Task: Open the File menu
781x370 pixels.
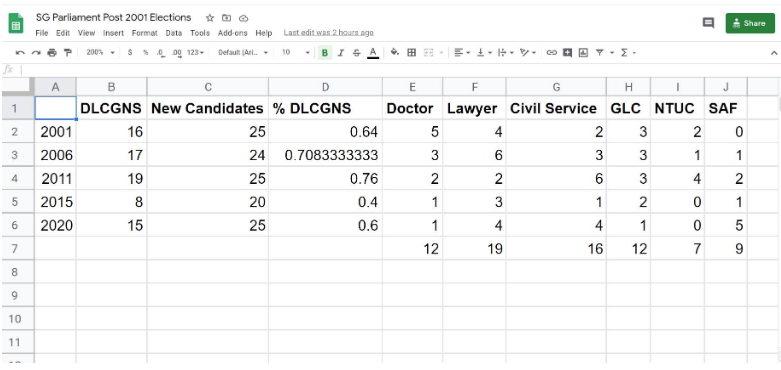Action: [42, 33]
